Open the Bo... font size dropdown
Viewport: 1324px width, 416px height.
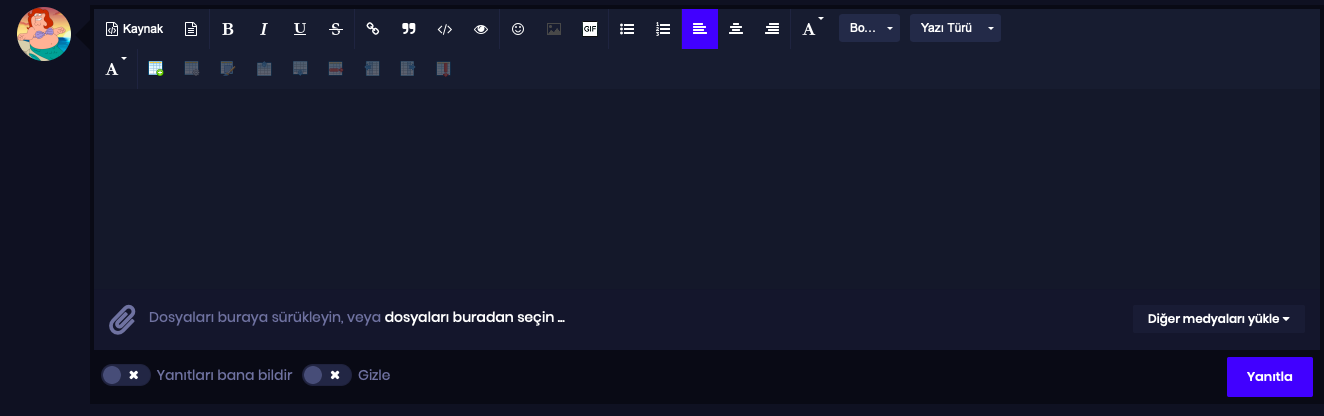(x=869, y=28)
